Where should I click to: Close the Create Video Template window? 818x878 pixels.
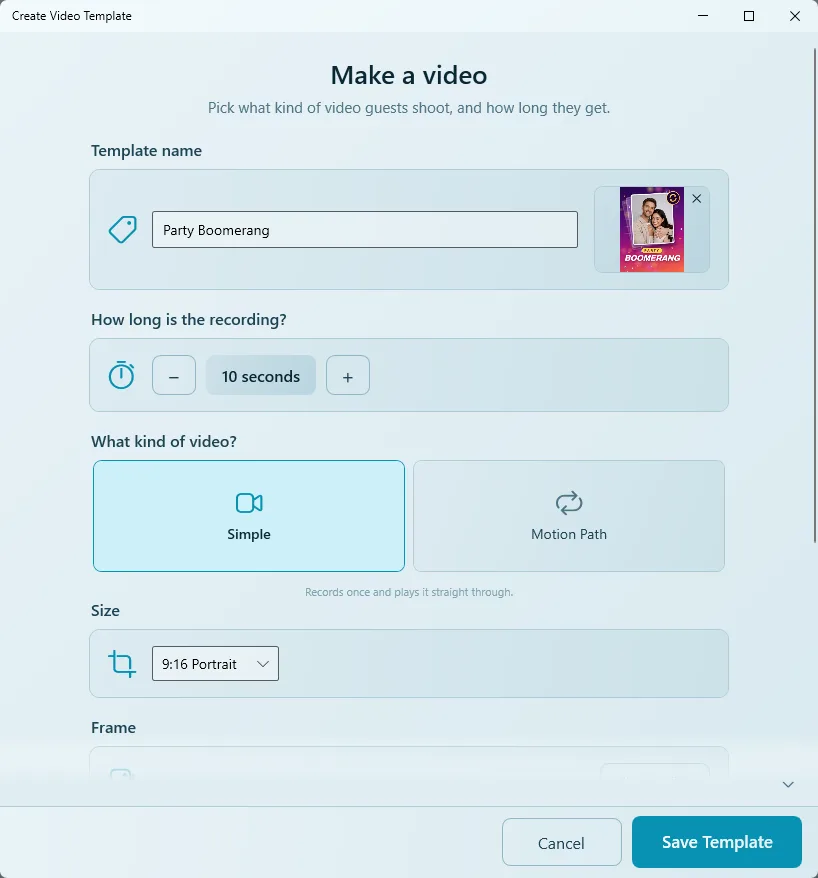(794, 16)
